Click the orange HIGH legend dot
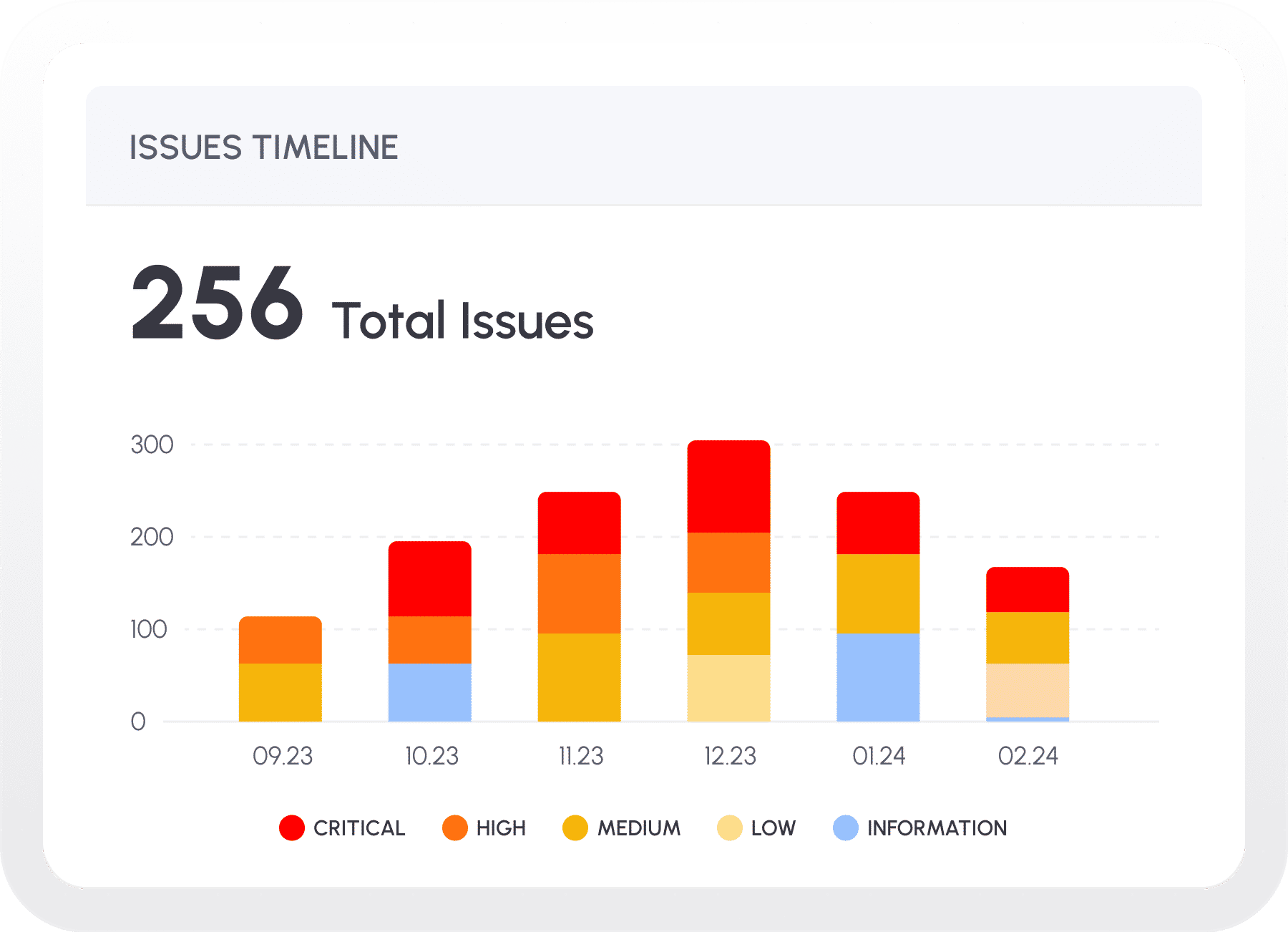Image resolution: width=1288 pixels, height=932 pixels. tap(455, 827)
